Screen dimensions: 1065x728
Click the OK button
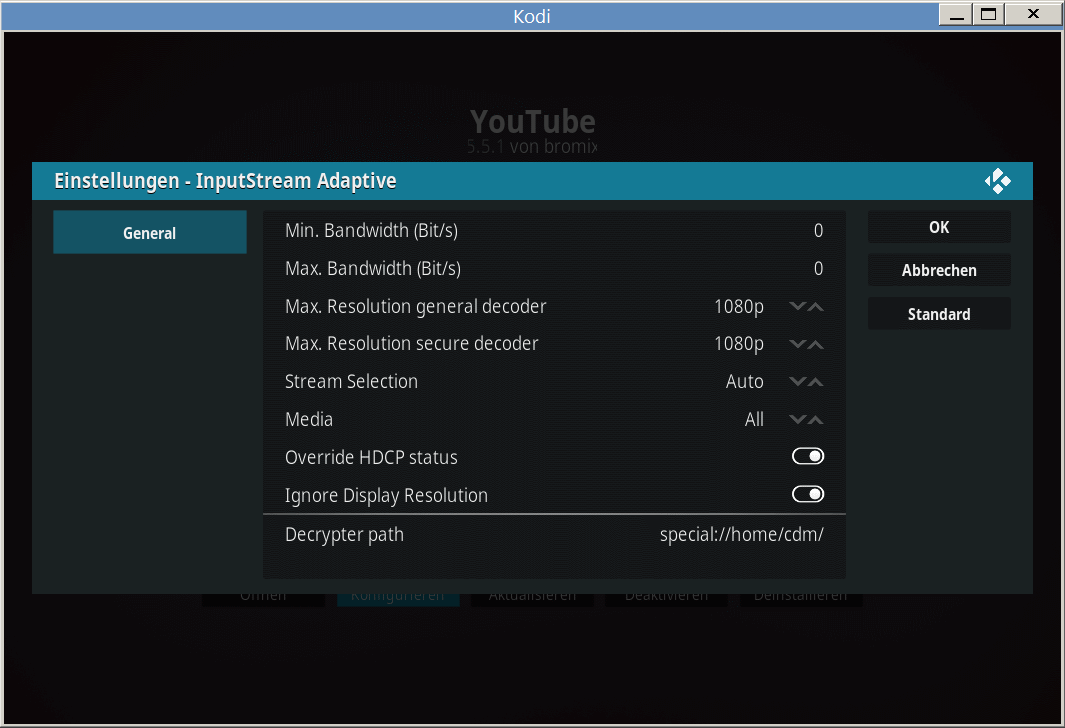point(939,227)
